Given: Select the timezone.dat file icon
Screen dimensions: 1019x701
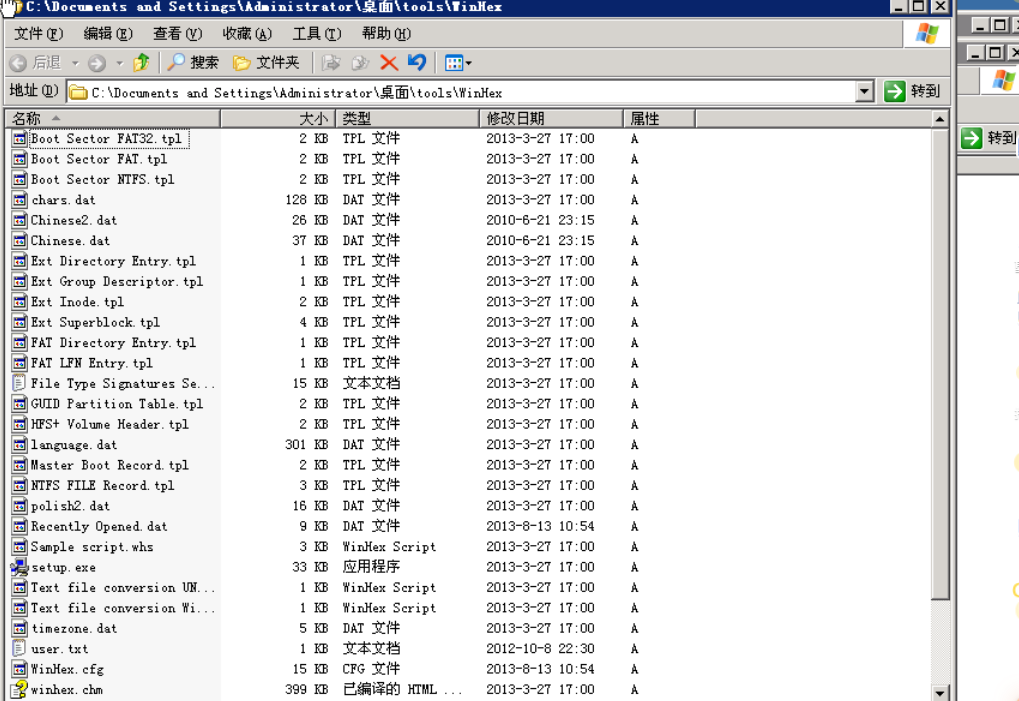Looking at the screenshot, I should coord(20,628).
